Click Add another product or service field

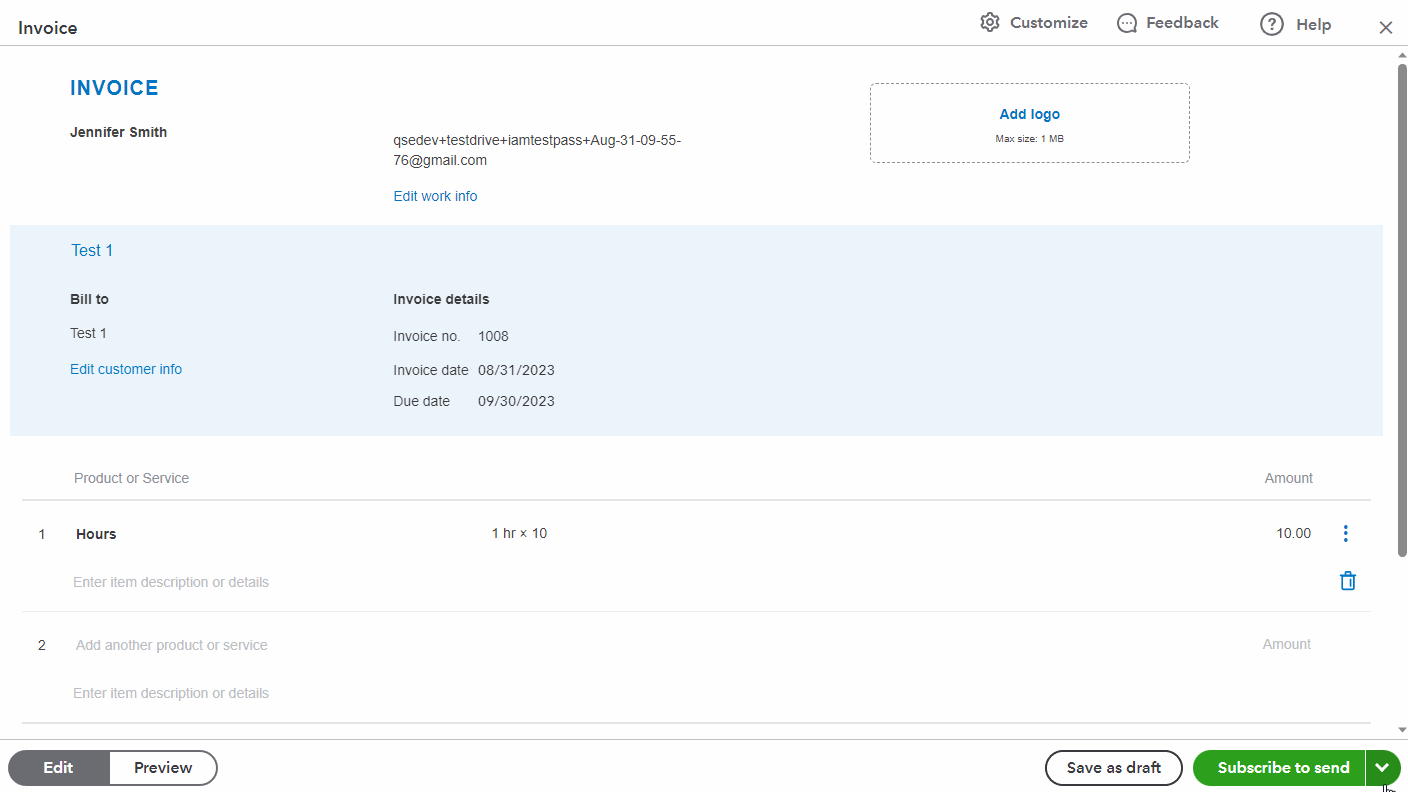172,646
